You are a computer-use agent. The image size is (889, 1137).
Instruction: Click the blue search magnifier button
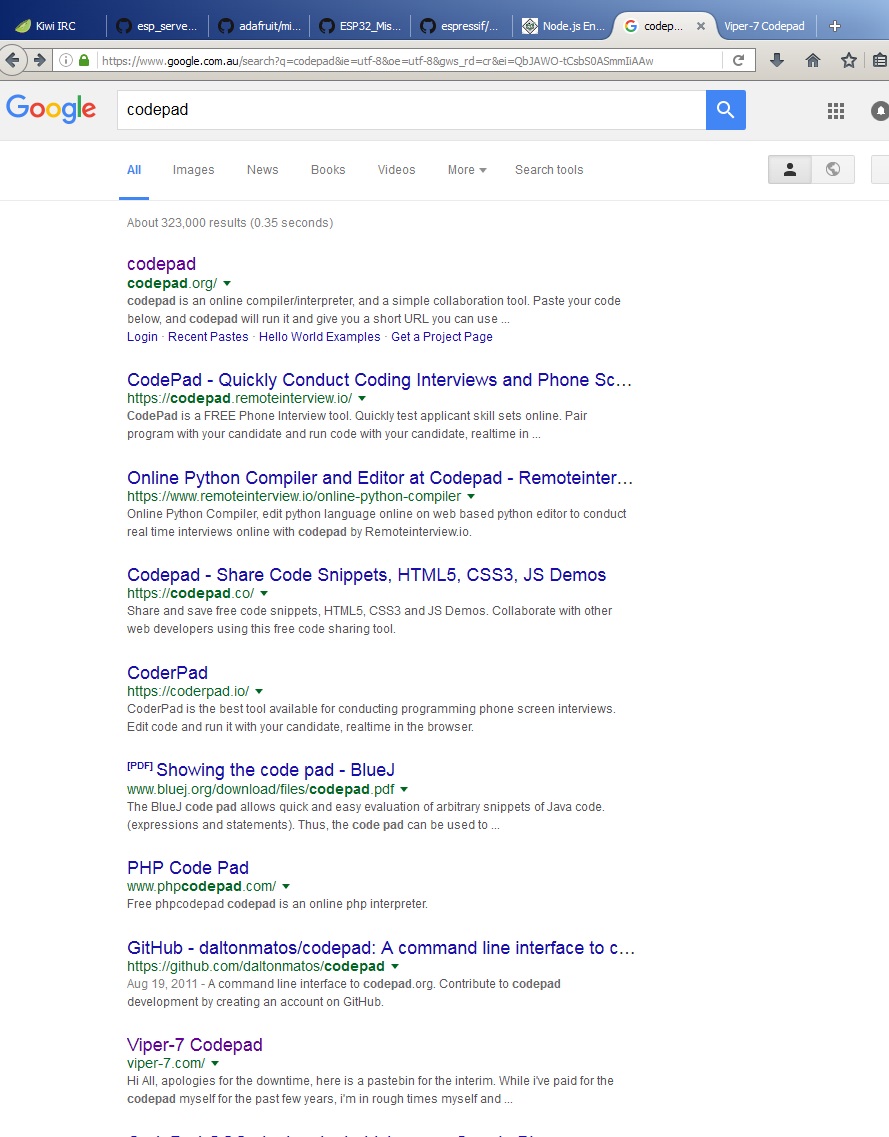(725, 109)
